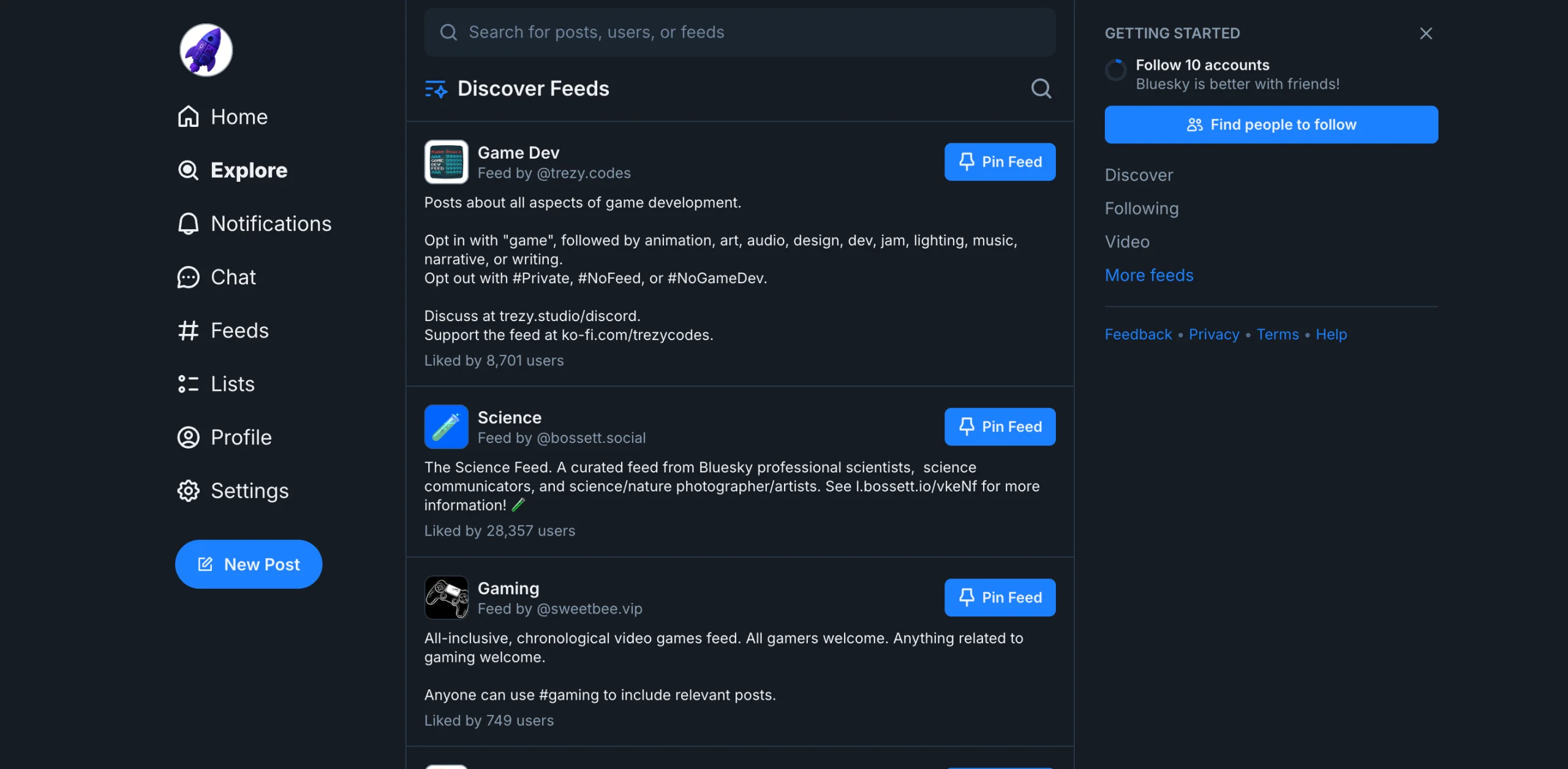Open Notifications from the sidebar
1568x769 pixels.
coord(188,223)
